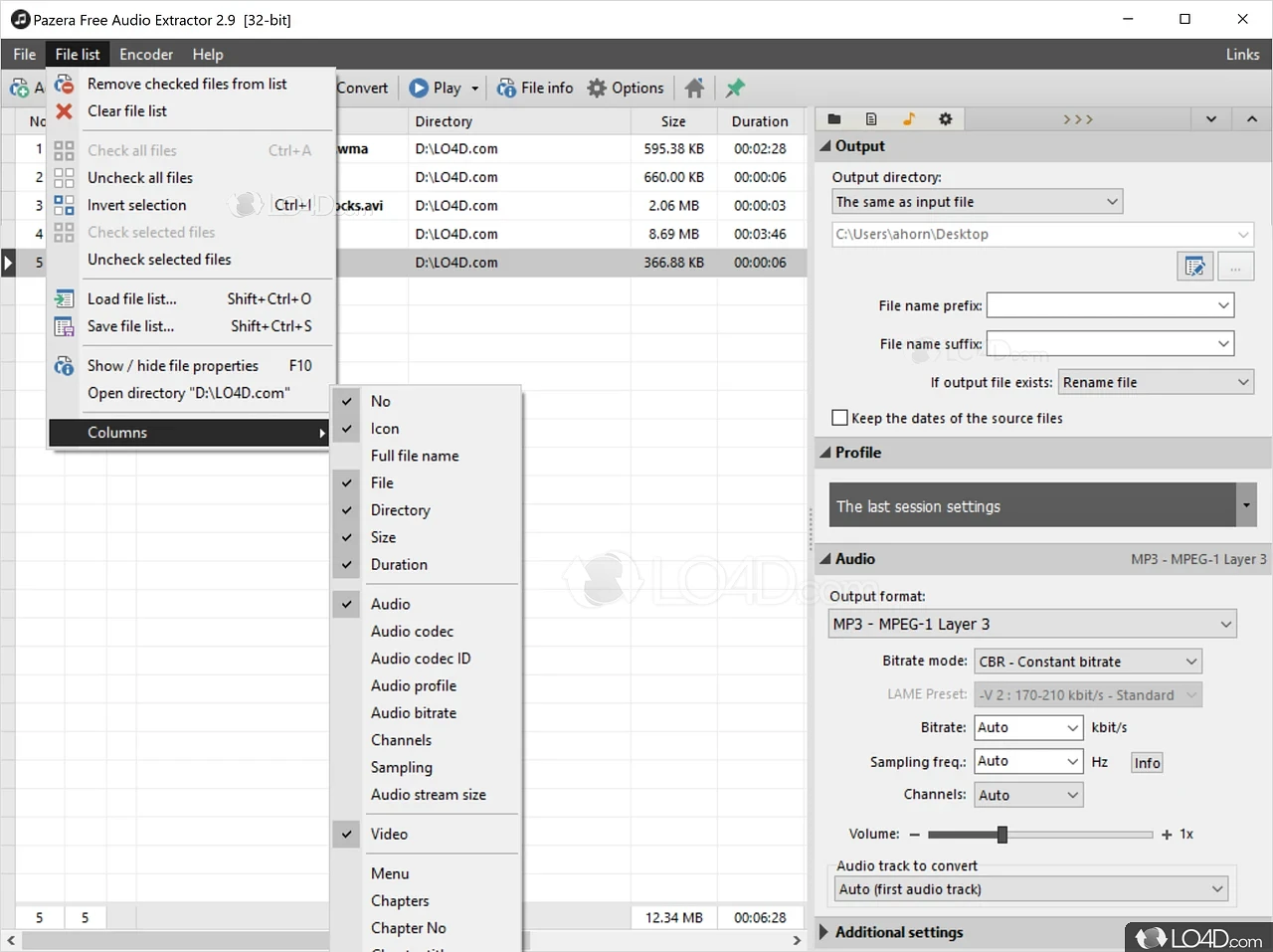Click the green pin icon
Screen dimensions: 1273x952
pyautogui.click(x=735, y=88)
